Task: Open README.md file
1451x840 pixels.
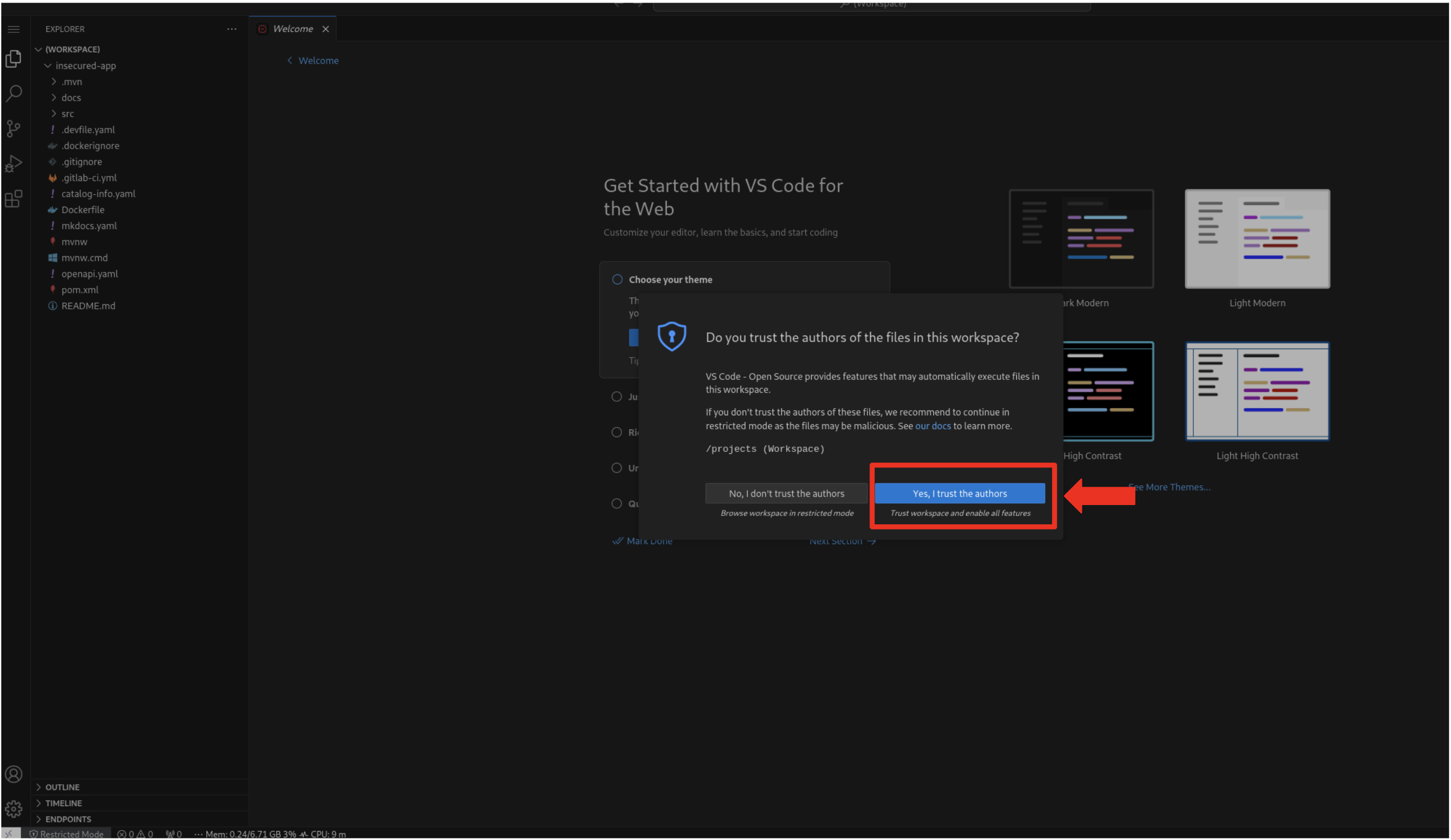Action: (88, 306)
